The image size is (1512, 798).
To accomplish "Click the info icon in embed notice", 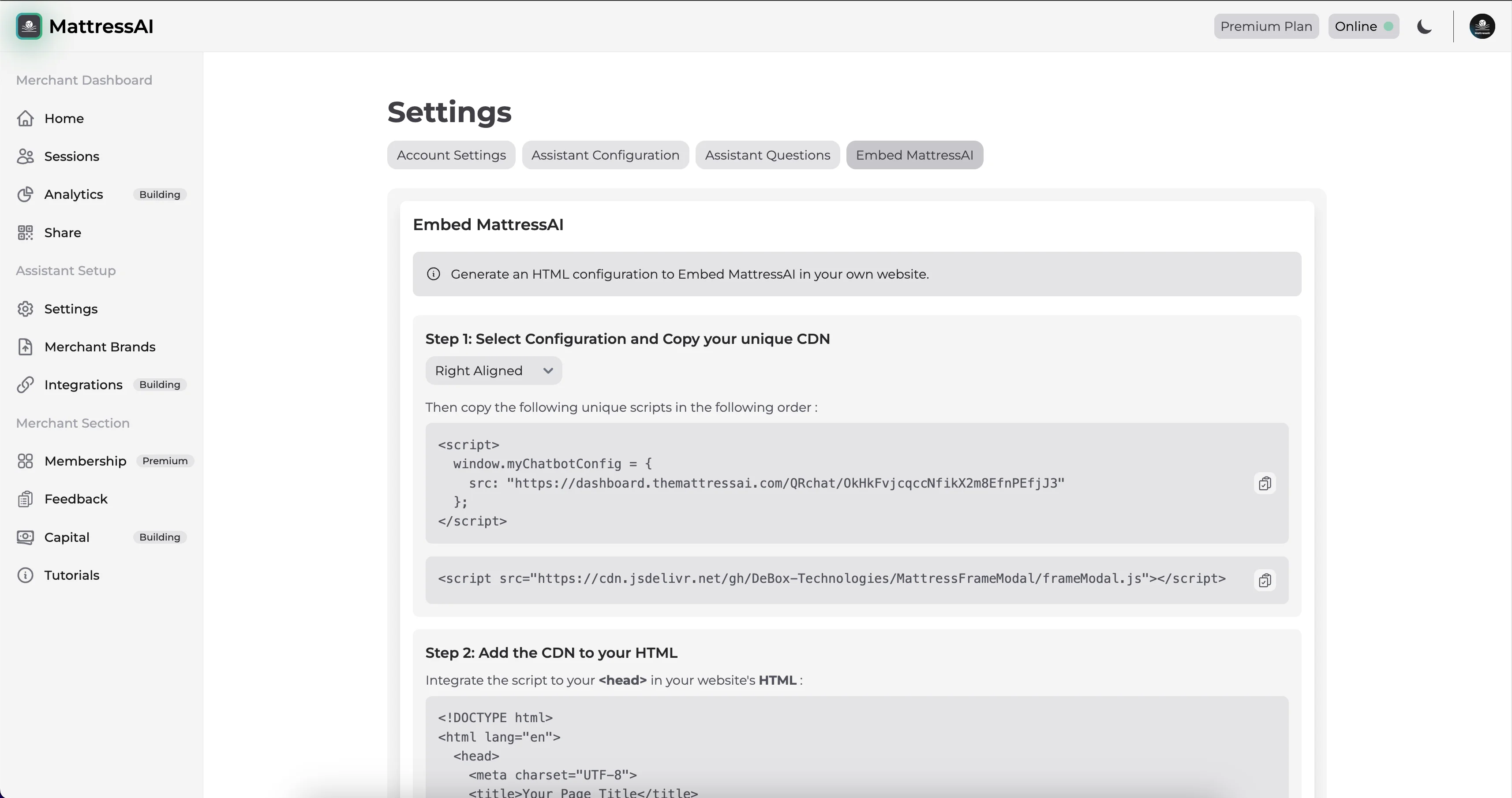I will [433, 274].
